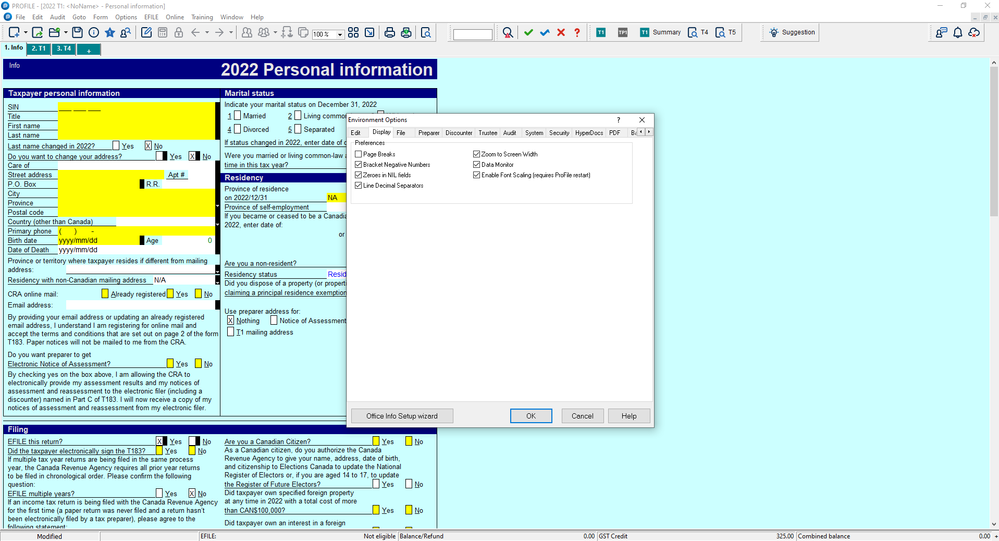The height and width of the screenshot is (541, 999).
Task: Launch Office Info Setup wizard
Action: (402, 416)
